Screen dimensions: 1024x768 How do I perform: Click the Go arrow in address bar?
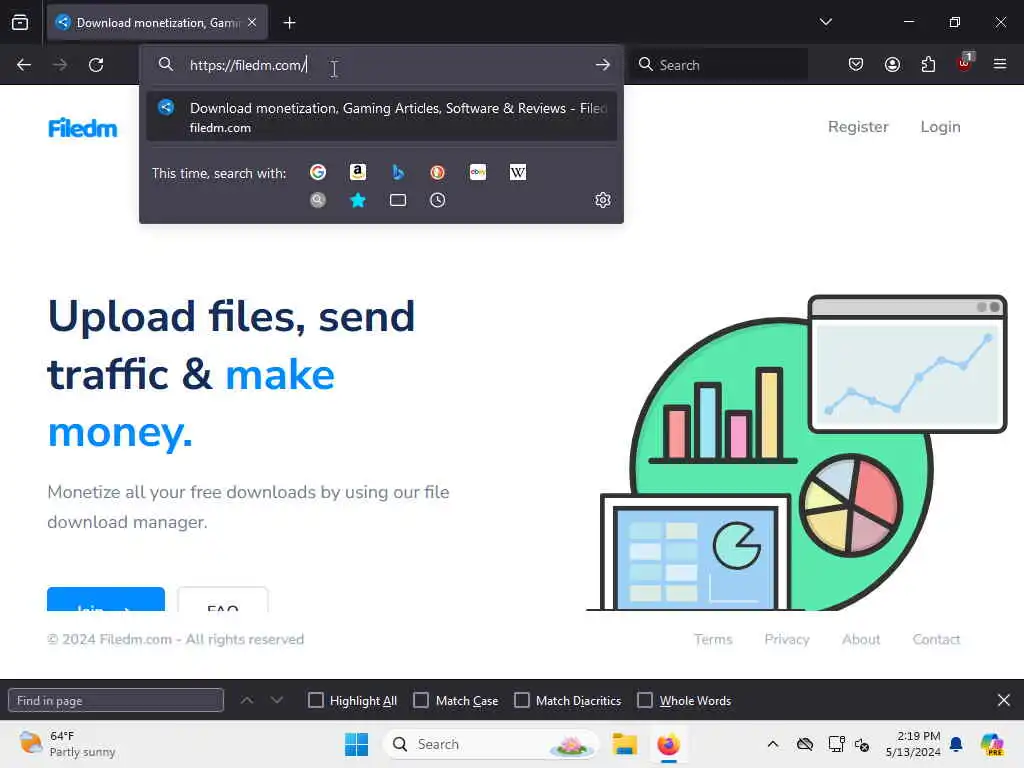(x=603, y=65)
